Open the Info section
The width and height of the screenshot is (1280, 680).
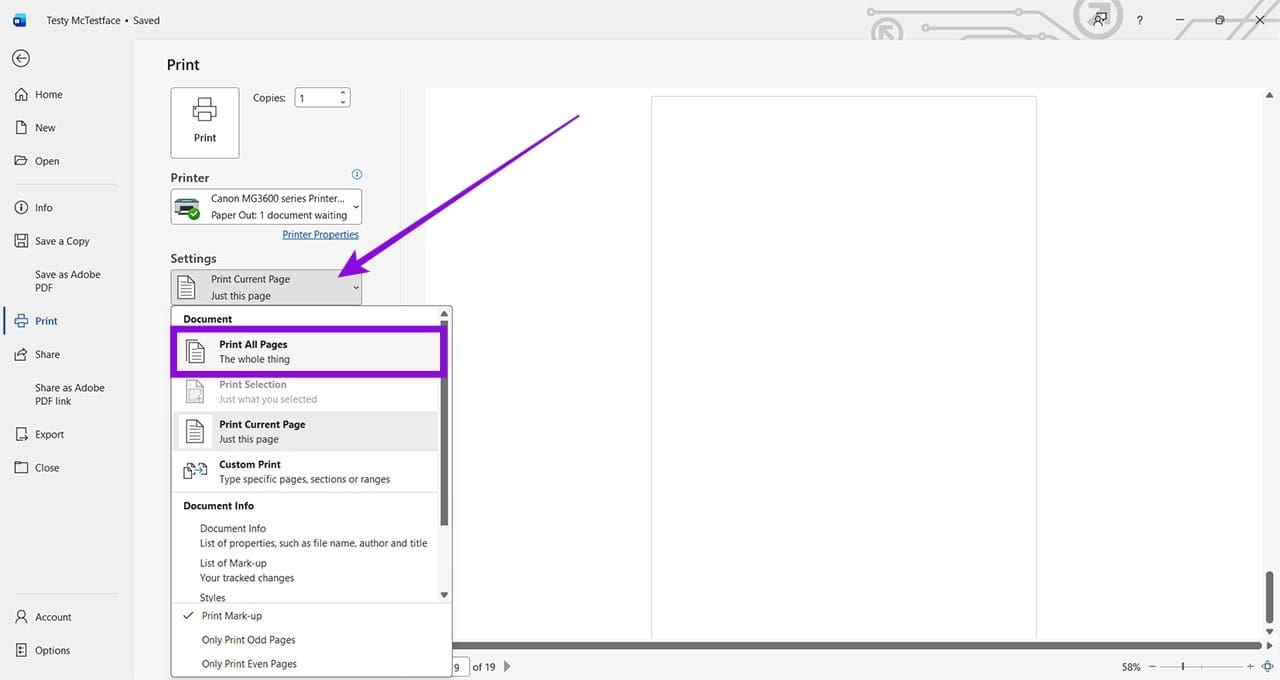point(35,208)
